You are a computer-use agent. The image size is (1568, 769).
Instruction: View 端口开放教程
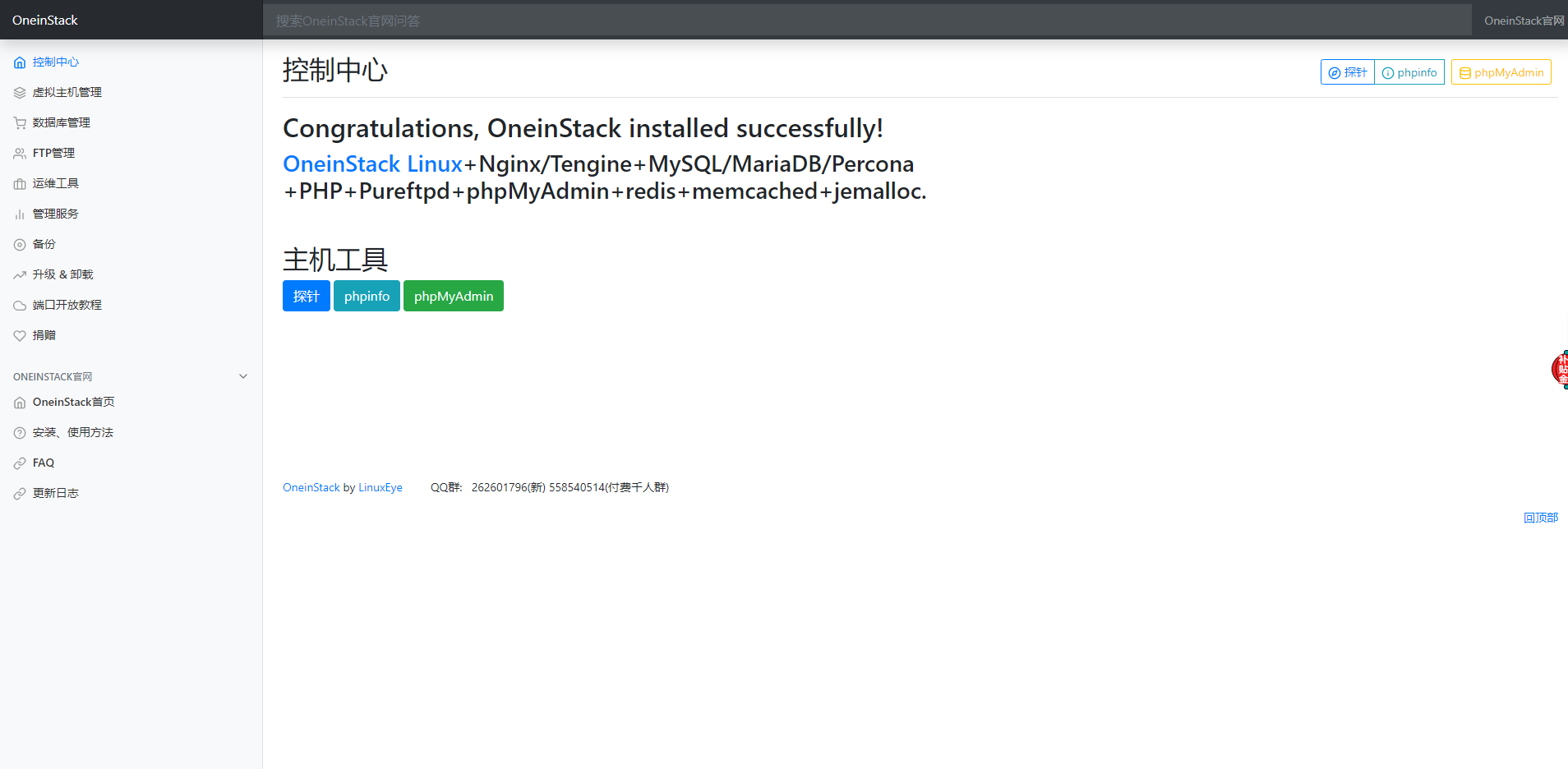(x=67, y=305)
